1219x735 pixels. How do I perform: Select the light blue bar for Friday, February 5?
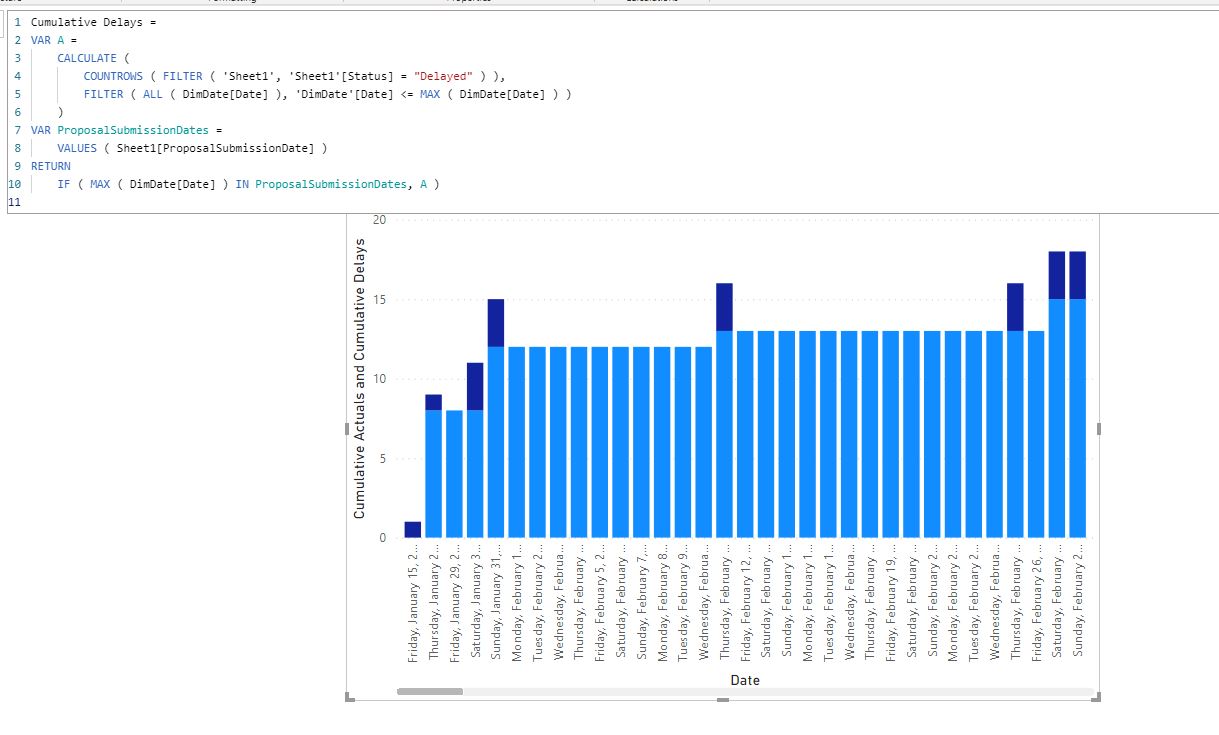[600, 442]
